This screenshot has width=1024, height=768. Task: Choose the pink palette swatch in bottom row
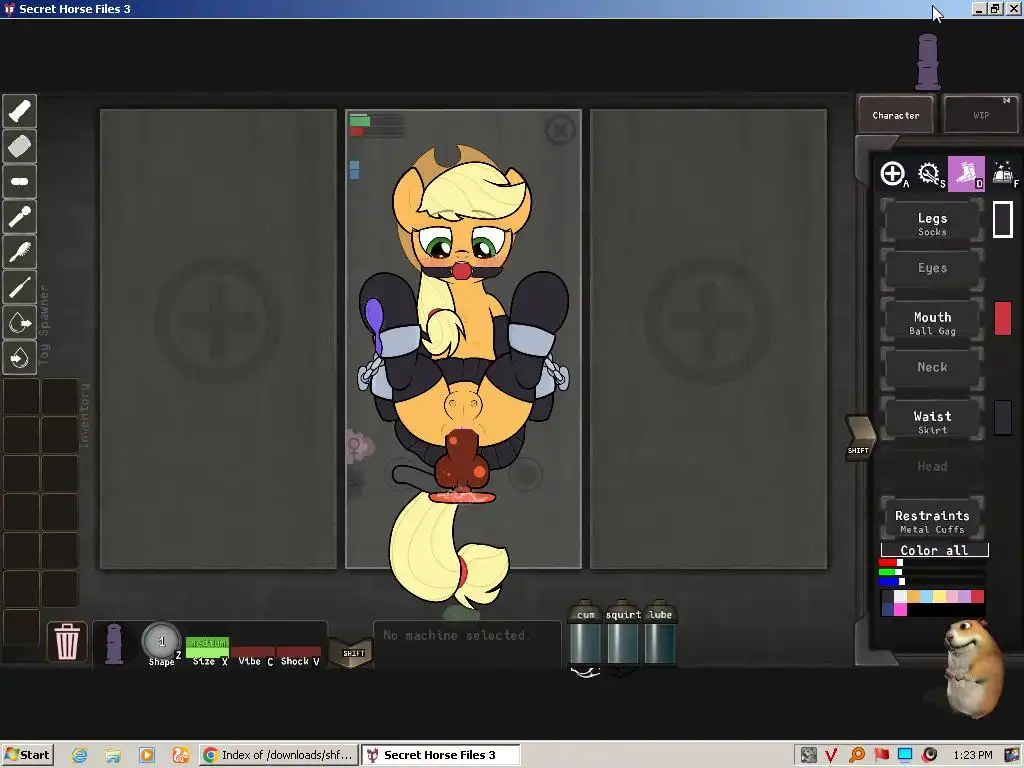coord(900,609)
